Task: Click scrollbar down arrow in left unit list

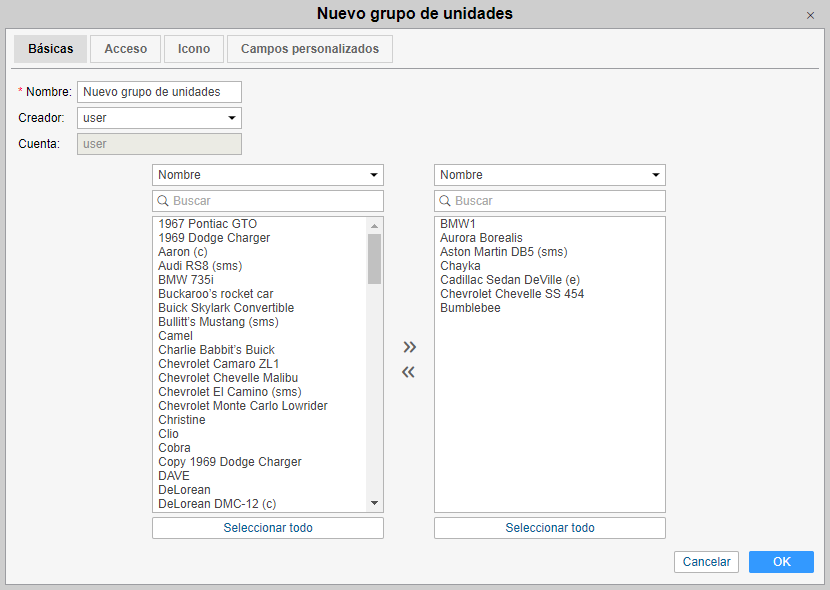Action: [x=375, y=504]
